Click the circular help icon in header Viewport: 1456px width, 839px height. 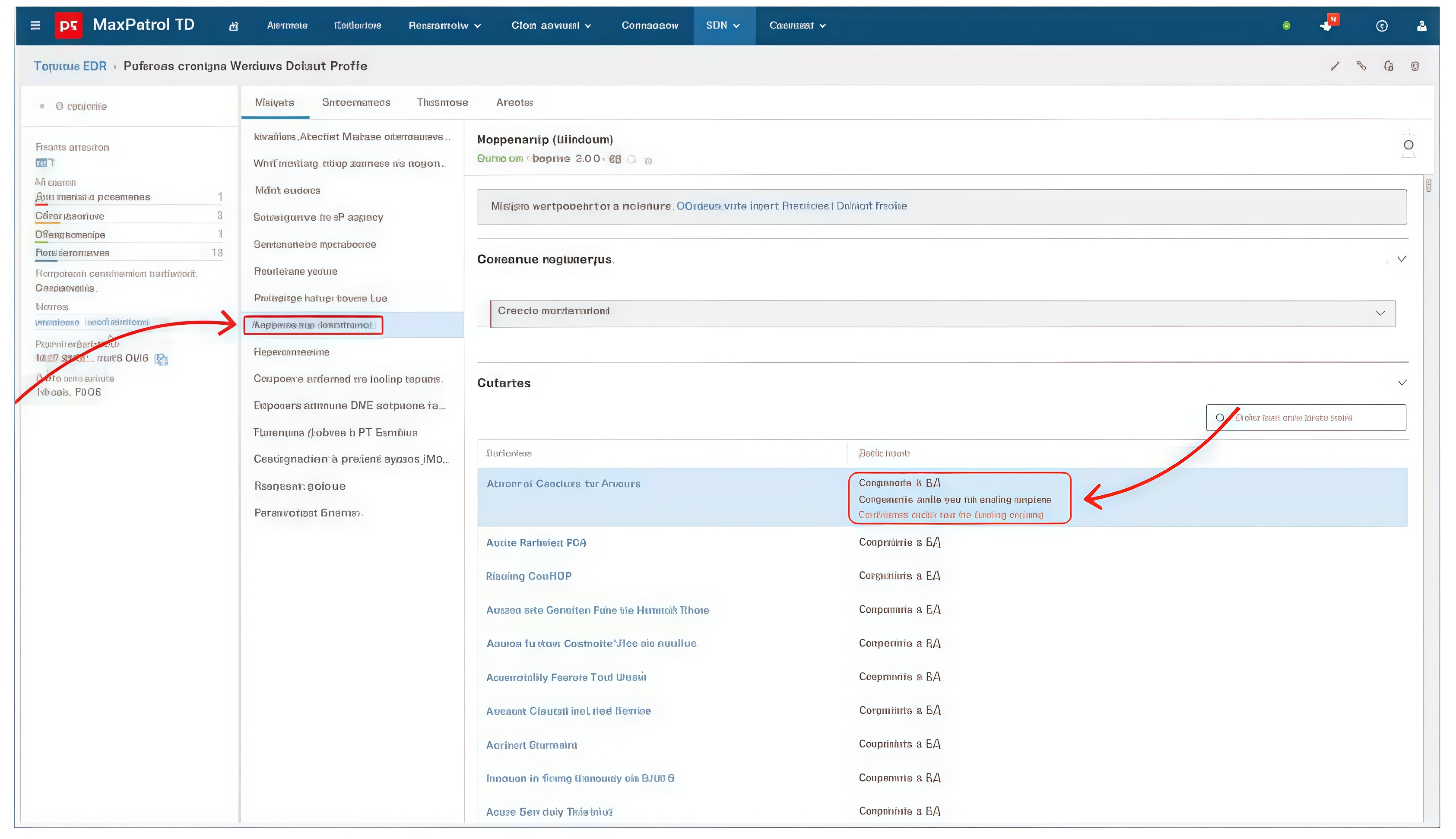(x=1382, y=26)
